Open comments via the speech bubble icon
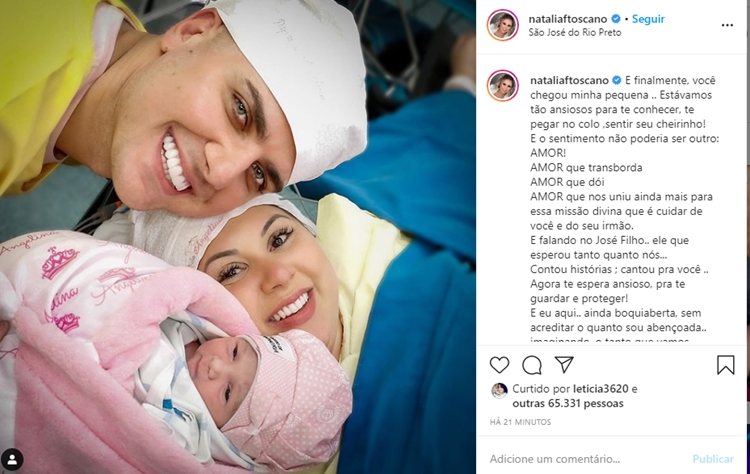Screen dimensions: 750x474 tap(532, 365)
